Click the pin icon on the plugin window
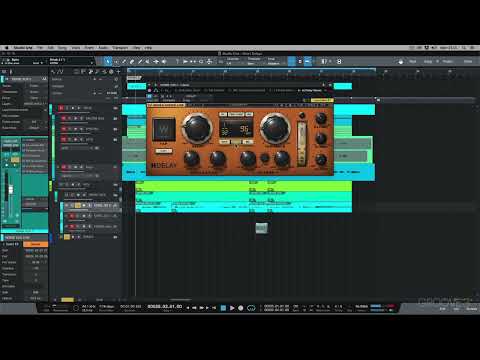 point(323,85)
